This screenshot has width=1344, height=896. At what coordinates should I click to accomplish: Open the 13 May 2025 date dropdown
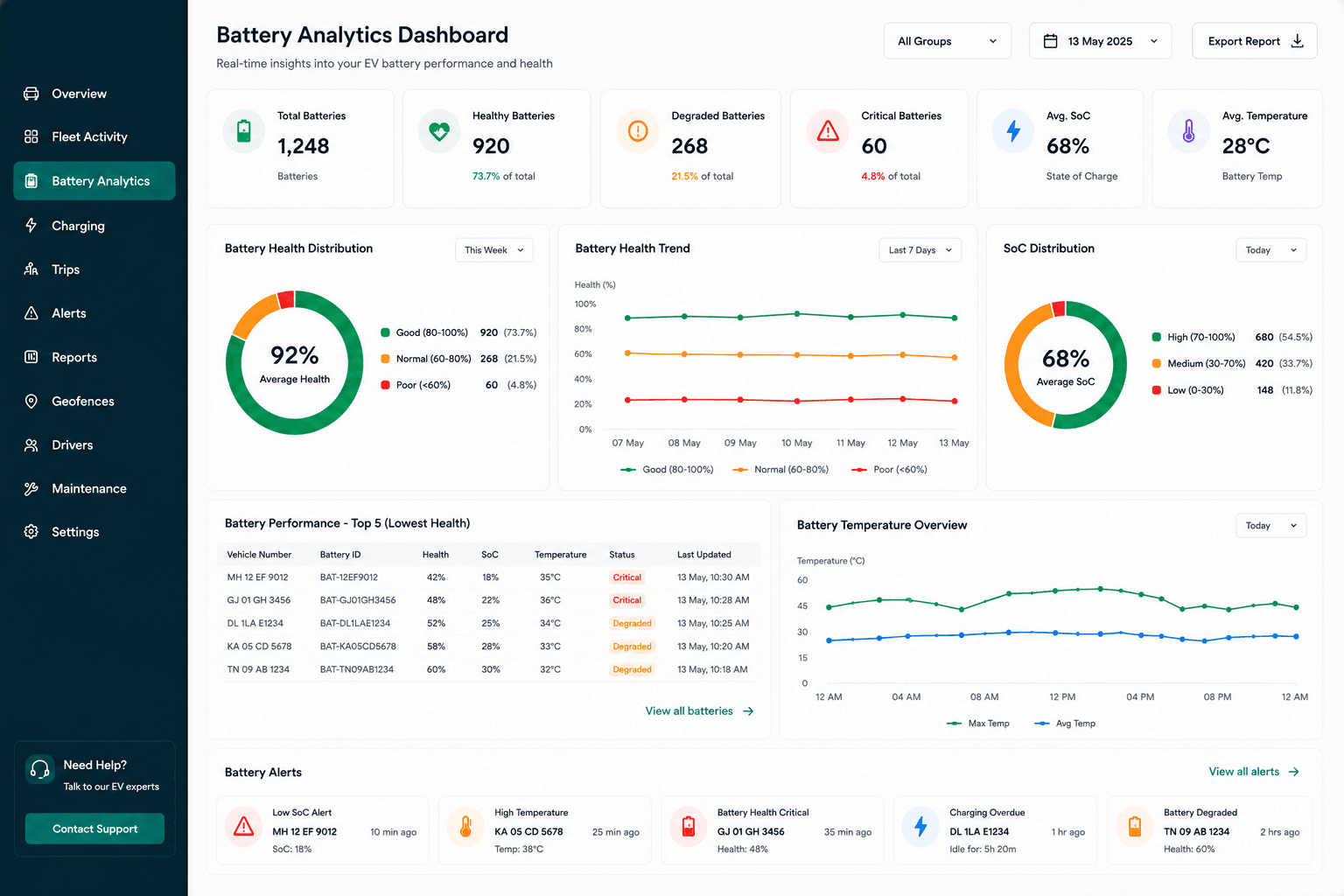[x=1100, y=41]
